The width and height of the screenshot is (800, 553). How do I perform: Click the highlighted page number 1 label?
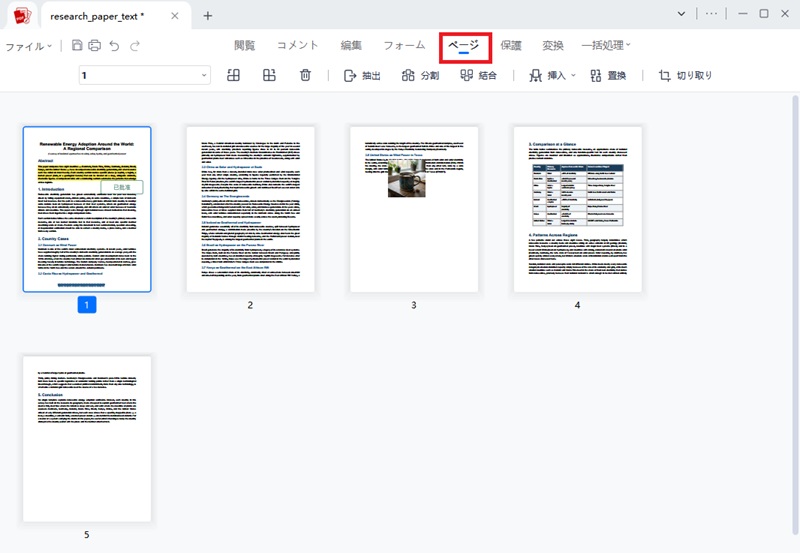[87, 305]
